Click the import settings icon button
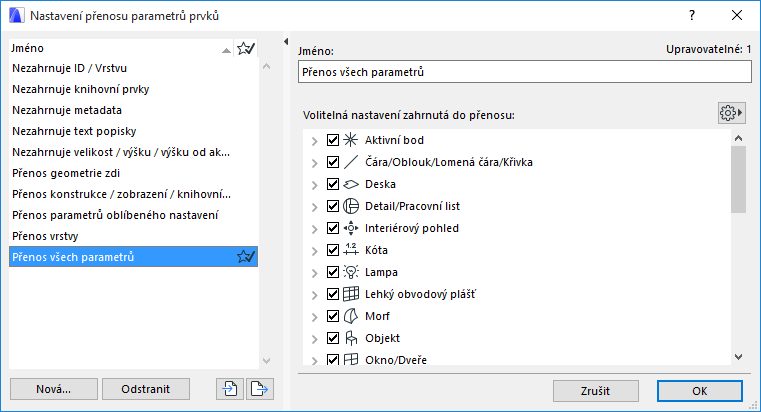This screenshot has width=761, height=412. [x=229, y=389]
